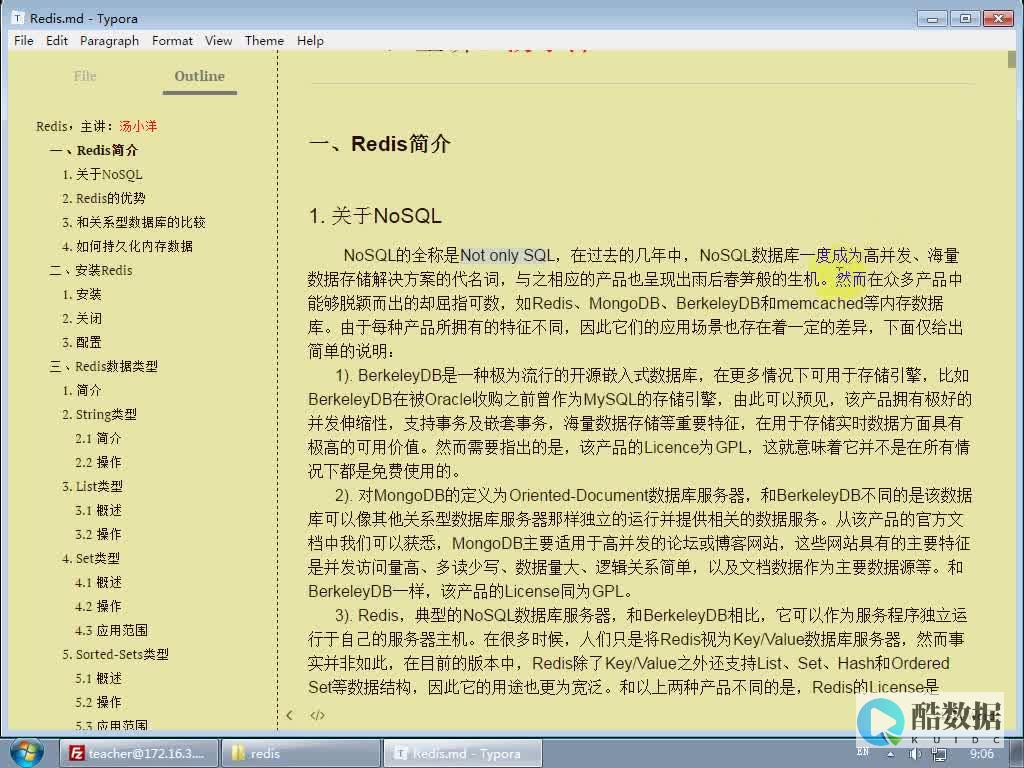Open the View menu
The height and width of the screenshot is (768, 1024).
click(218, 40)
